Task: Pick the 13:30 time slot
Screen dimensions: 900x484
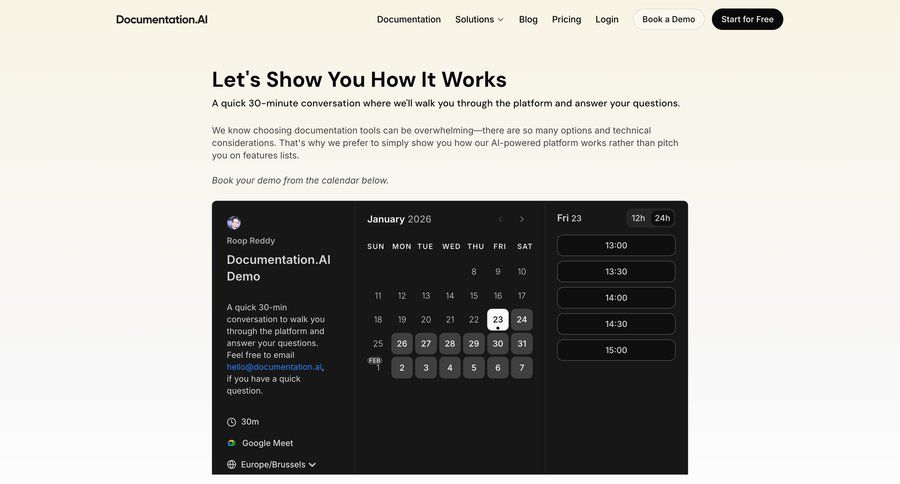Action: [616, 272]
